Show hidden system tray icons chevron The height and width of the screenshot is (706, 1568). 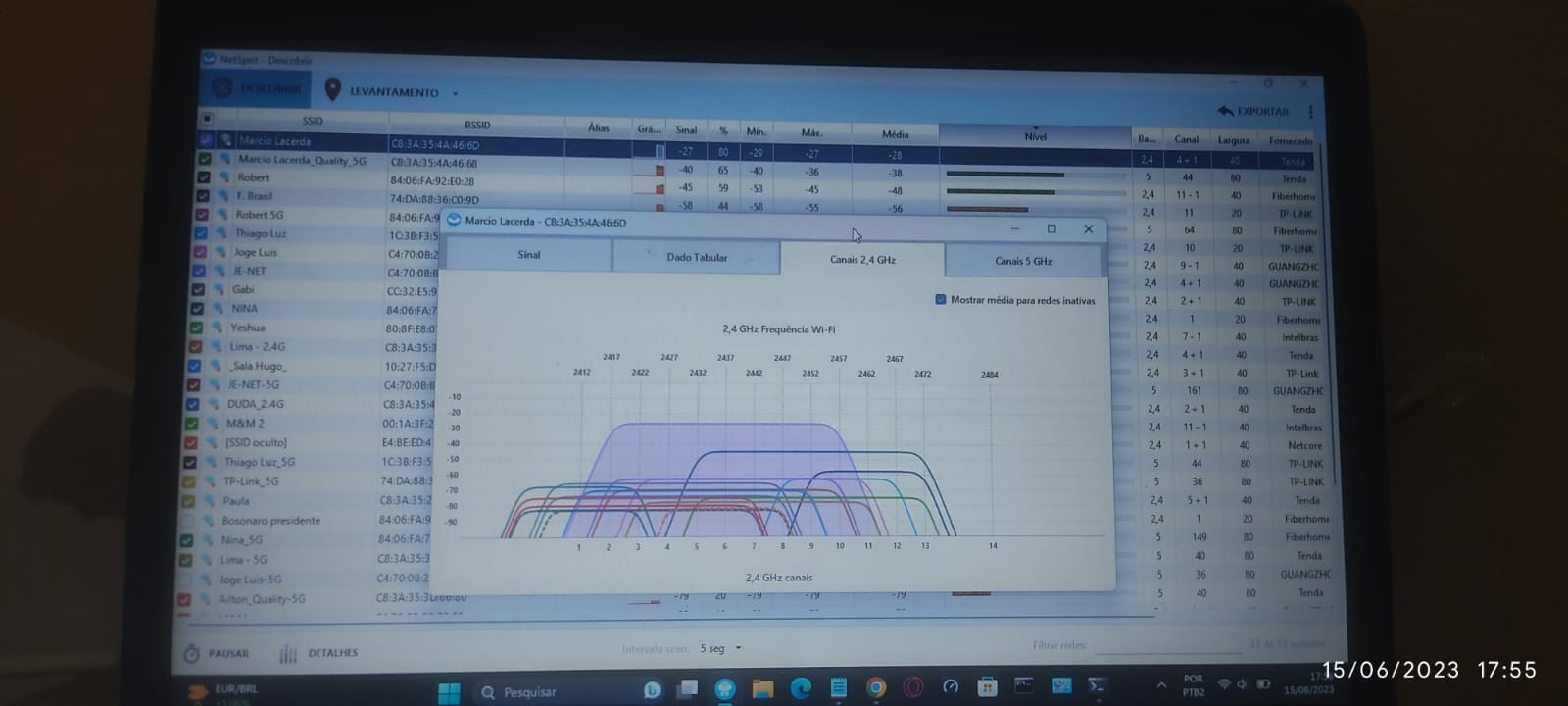(1161, 685)
